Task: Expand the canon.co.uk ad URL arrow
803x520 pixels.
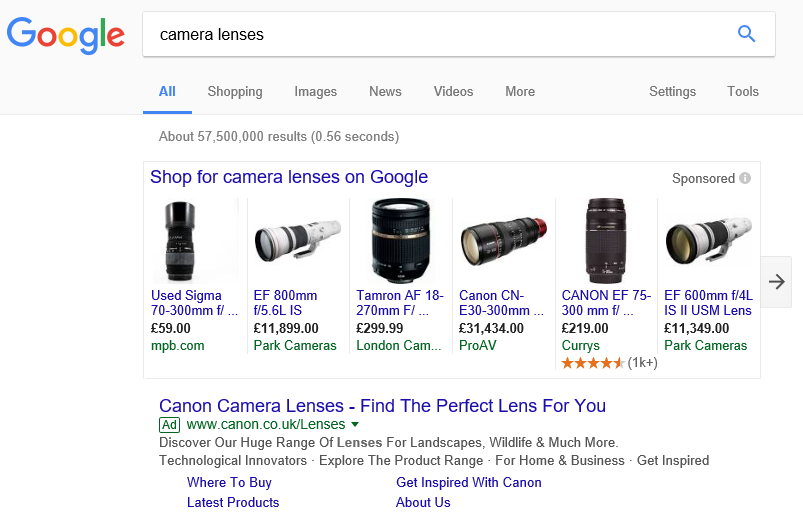Action: coord(354,425)
